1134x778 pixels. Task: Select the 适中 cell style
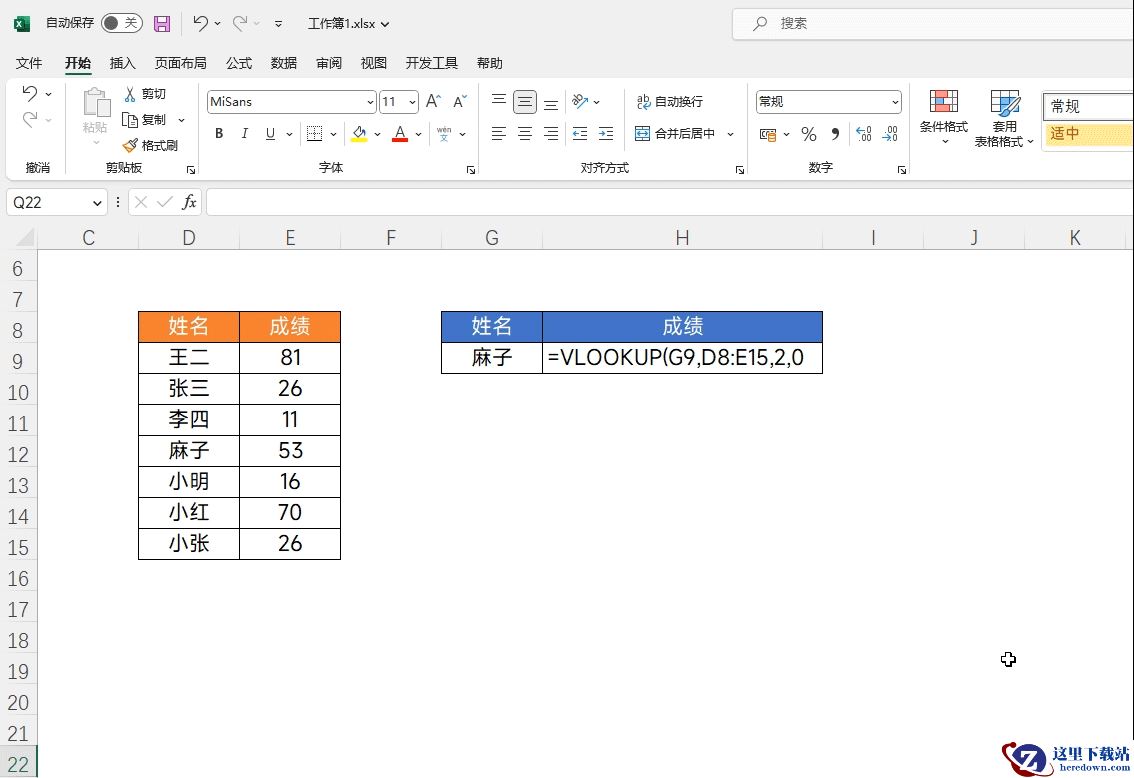tap(1088, 134)
